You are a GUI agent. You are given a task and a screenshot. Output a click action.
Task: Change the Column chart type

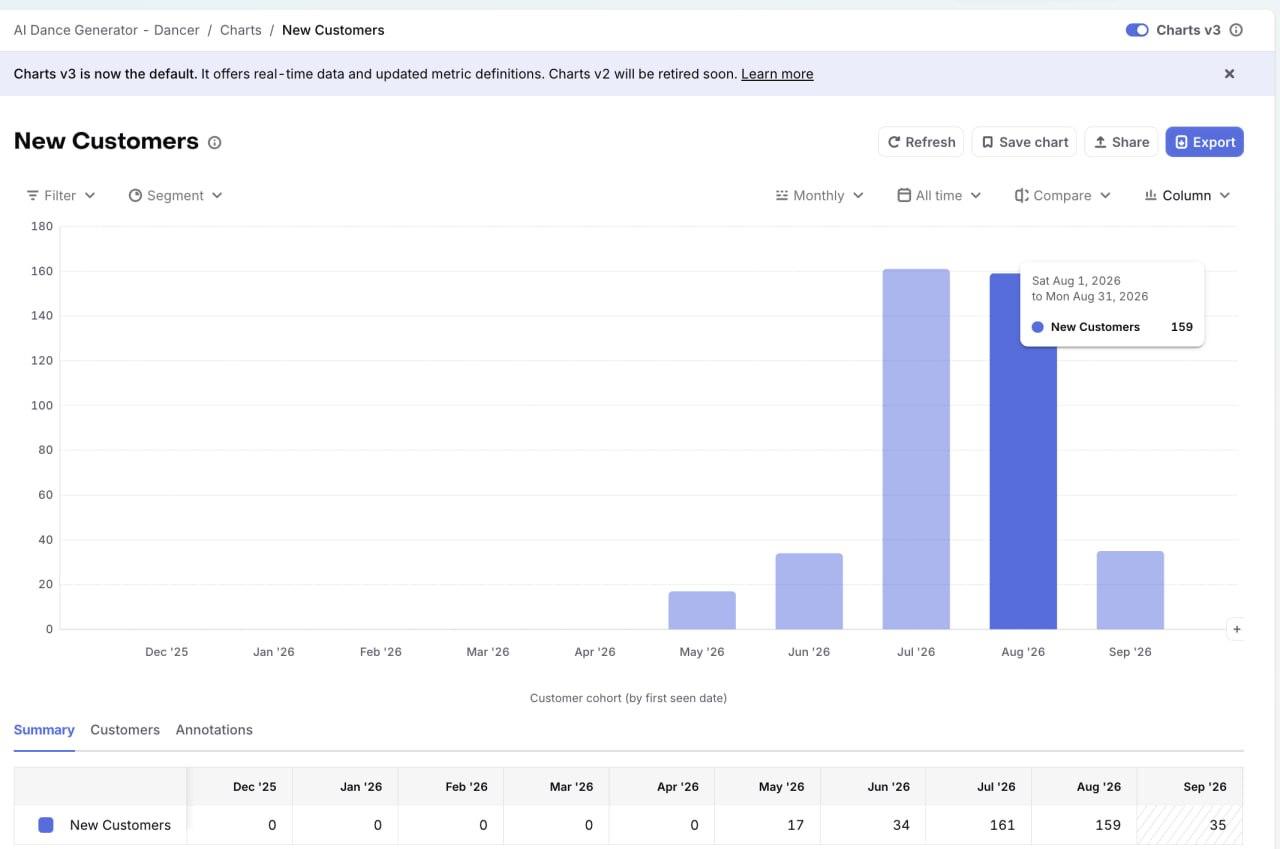pos(1186,196)
